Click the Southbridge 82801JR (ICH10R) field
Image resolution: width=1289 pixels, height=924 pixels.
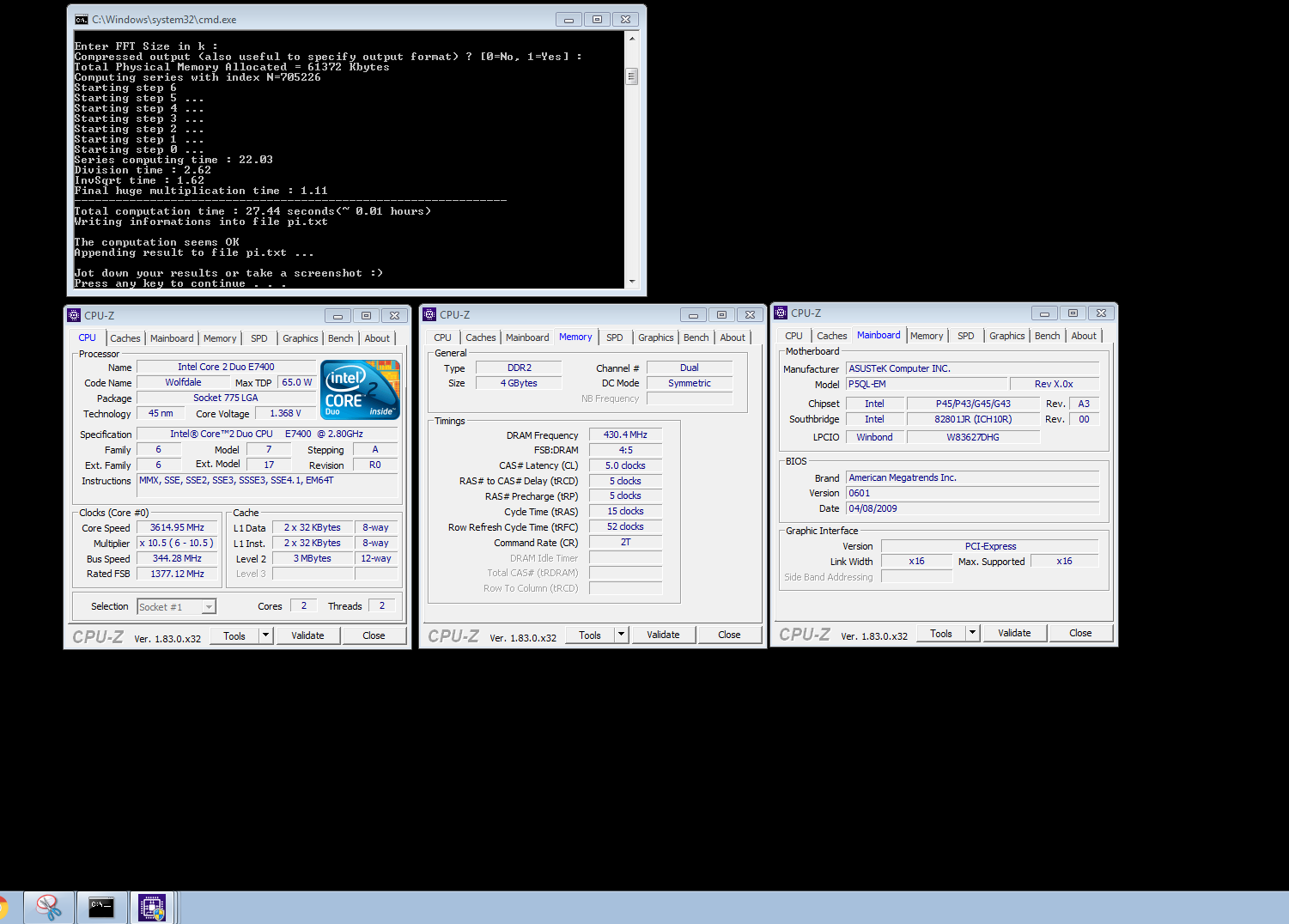click(x=973, y=419)
